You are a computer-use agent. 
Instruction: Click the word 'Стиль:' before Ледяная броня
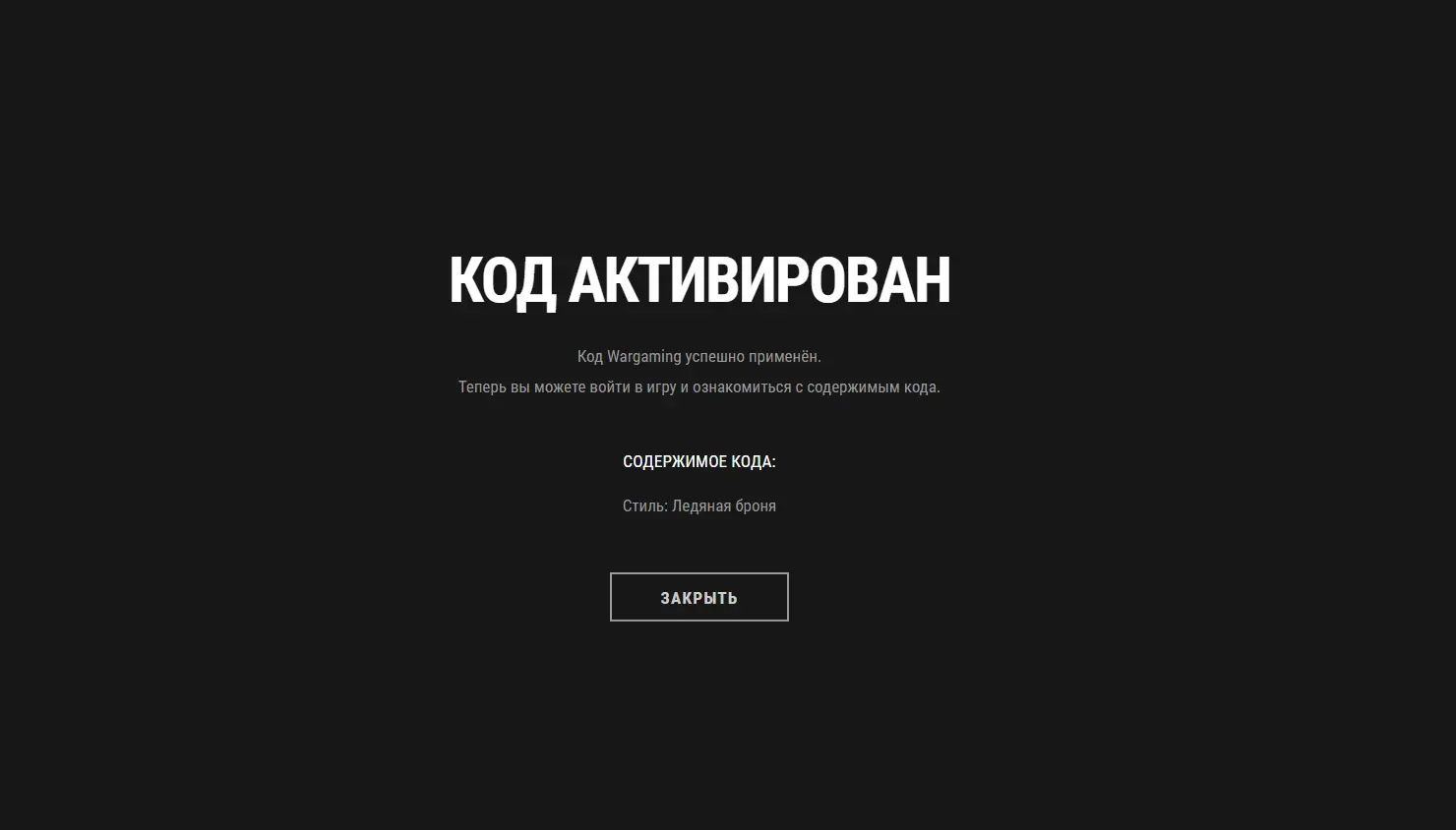pyautogui.click(x=645, y=505)
